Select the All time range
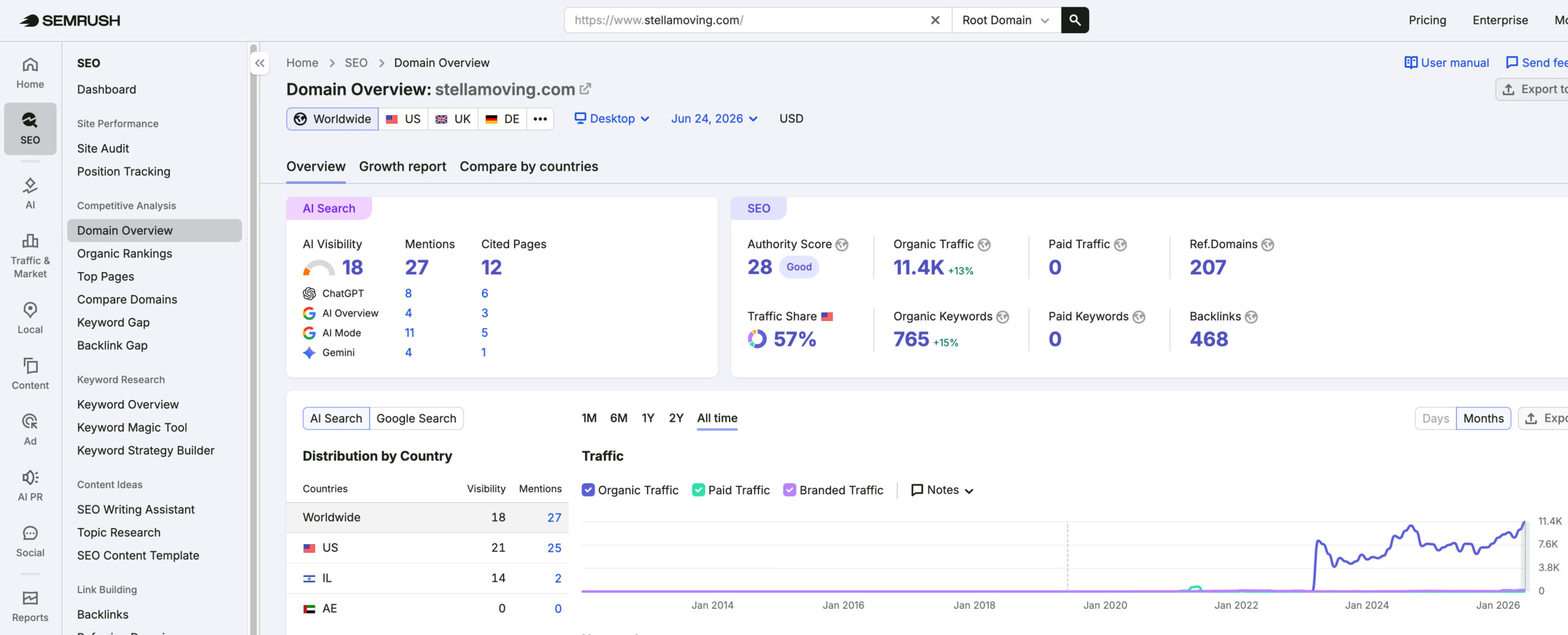Image resolution: width=1568 pixels, height=635 pixels. point(717,418)
